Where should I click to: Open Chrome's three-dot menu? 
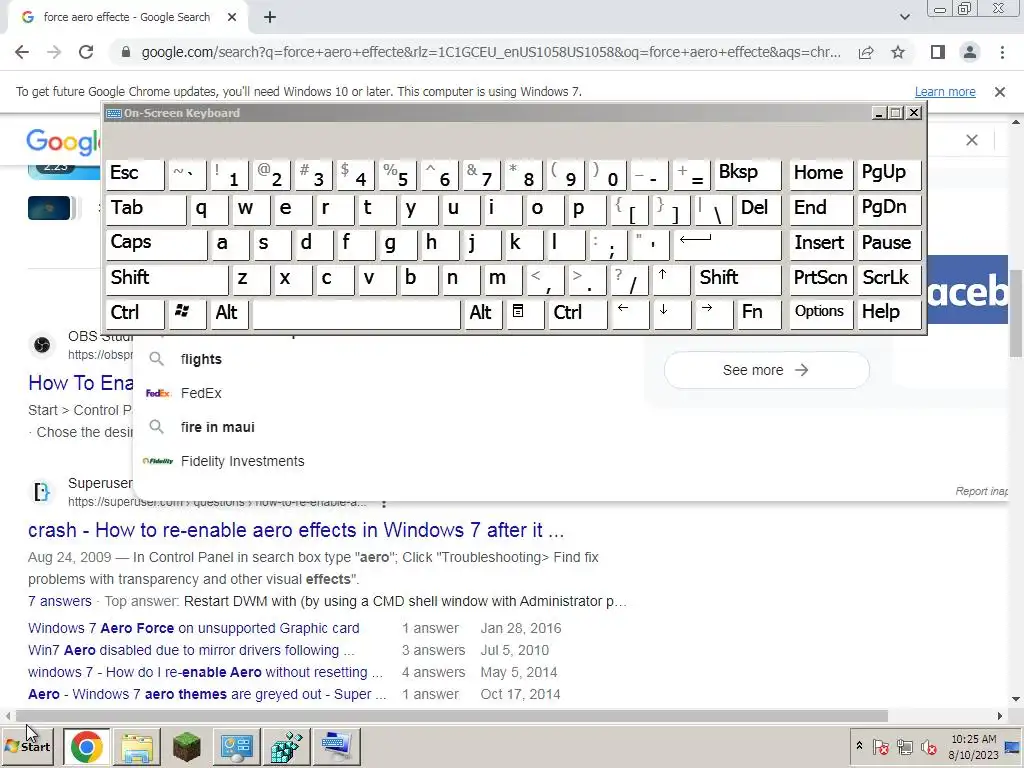pos(1002,52)
